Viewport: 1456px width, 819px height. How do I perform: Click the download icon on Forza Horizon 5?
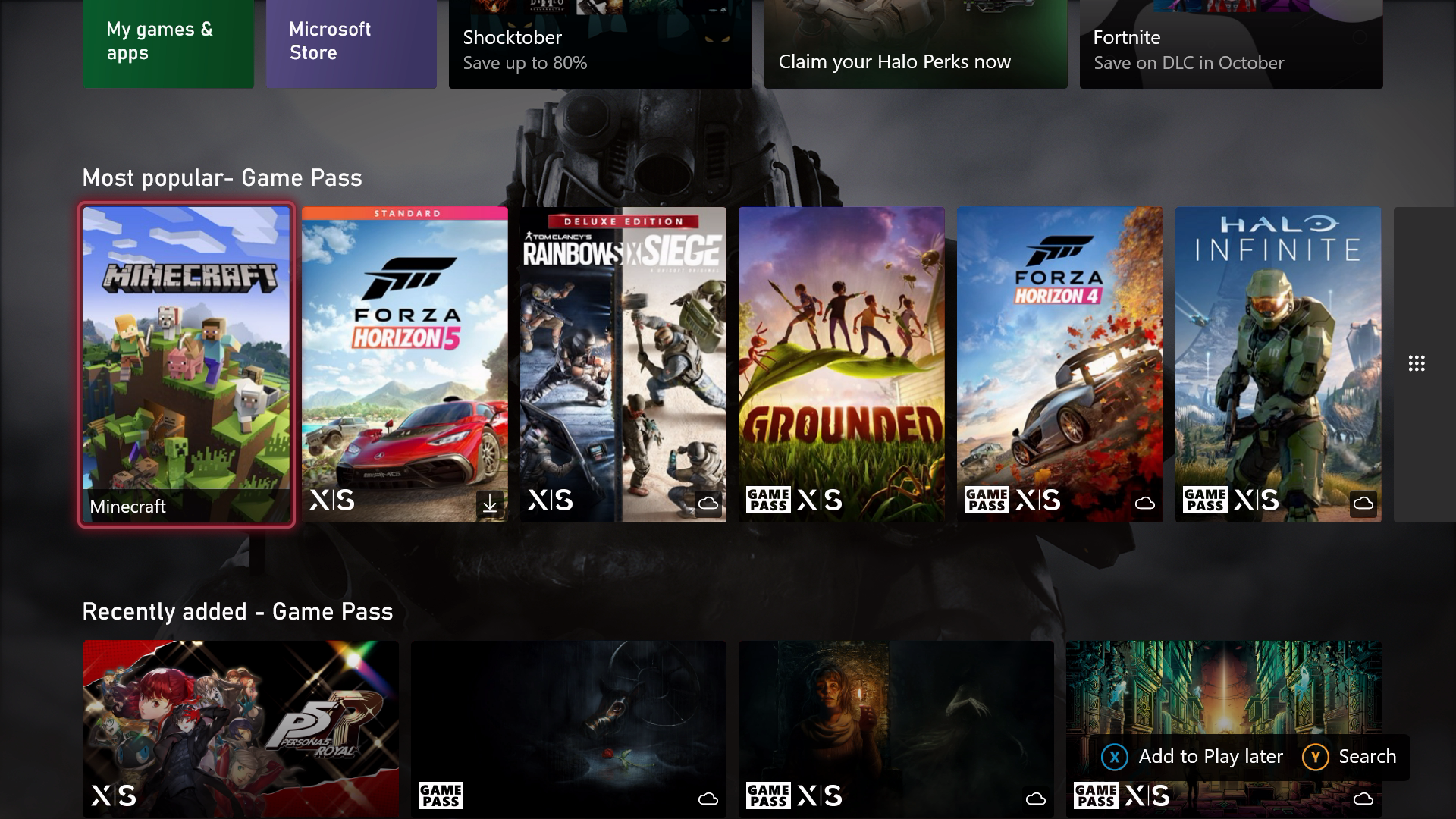[x=489, y=501]
